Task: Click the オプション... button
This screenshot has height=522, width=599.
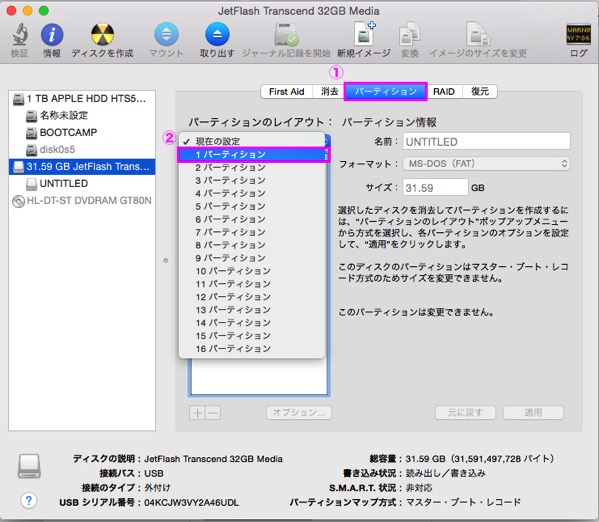Action: (299, 413)
